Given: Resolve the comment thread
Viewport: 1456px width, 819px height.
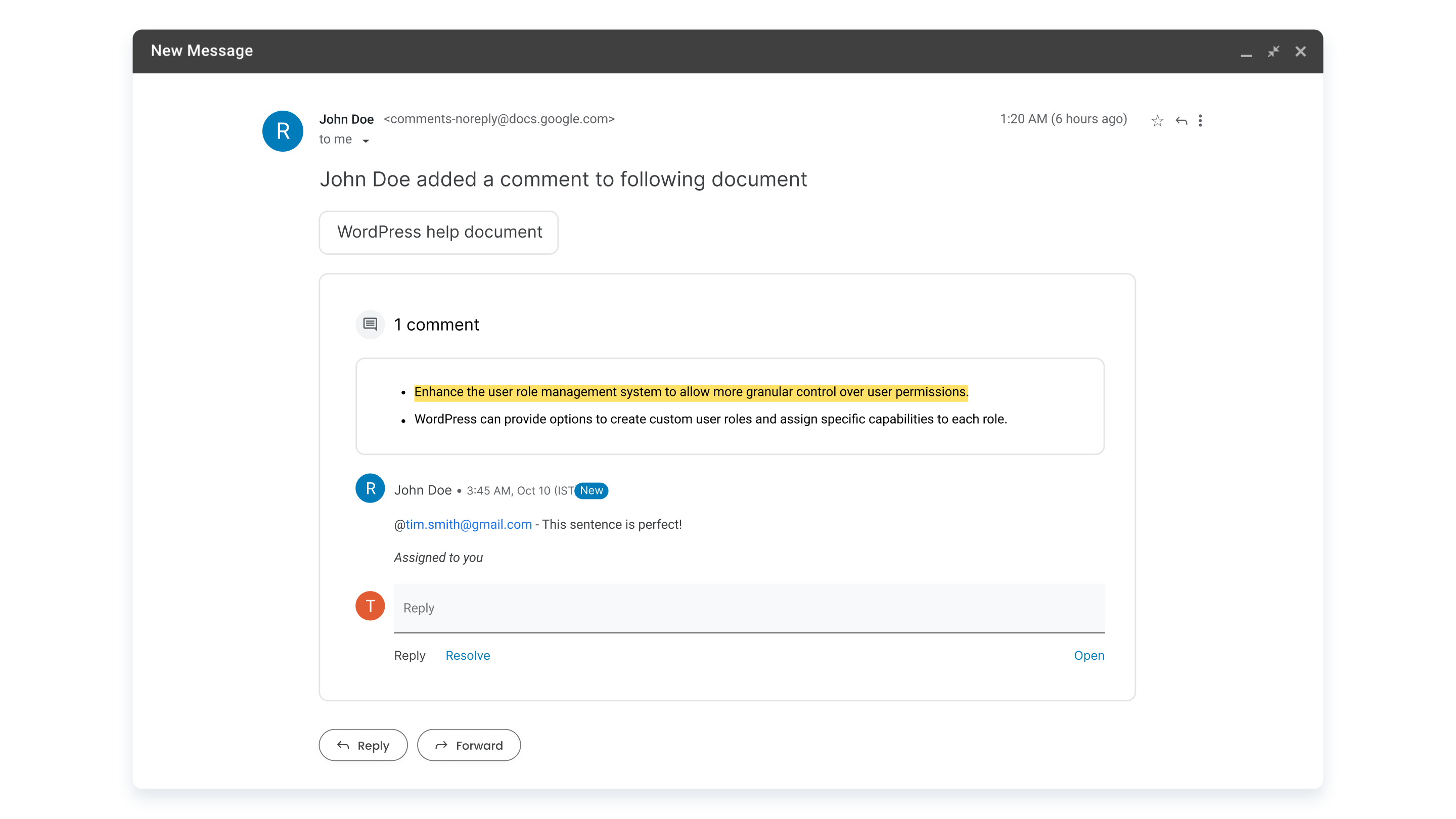Looking at the screenshot, I should pos(468,656).
